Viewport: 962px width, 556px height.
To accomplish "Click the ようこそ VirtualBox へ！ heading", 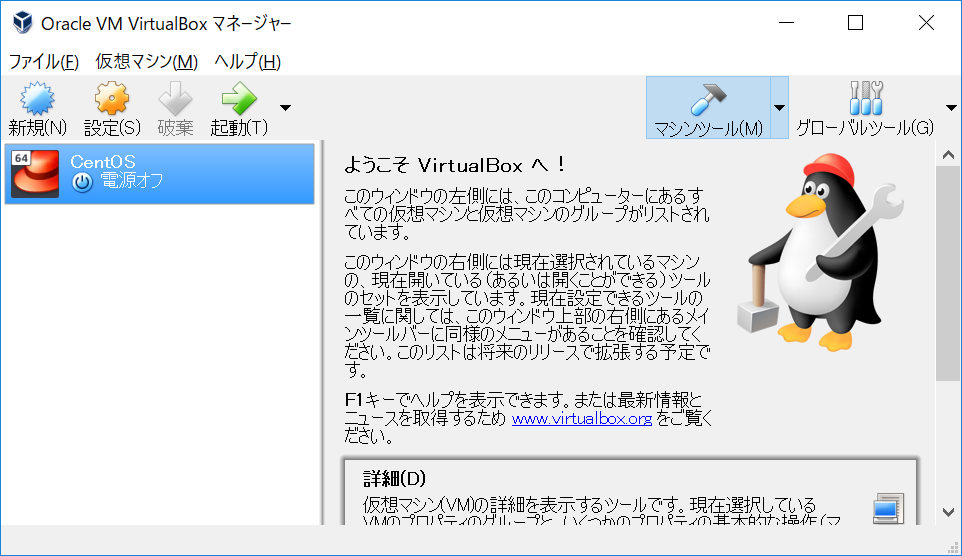I will pos(454,165).
